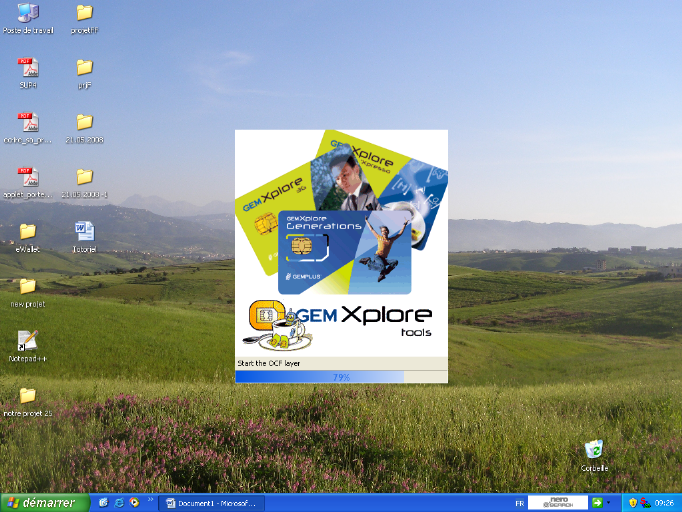Select the eWallet folder icon
The width and height of the screenshot is (682, 512).
tap(28, 232)
